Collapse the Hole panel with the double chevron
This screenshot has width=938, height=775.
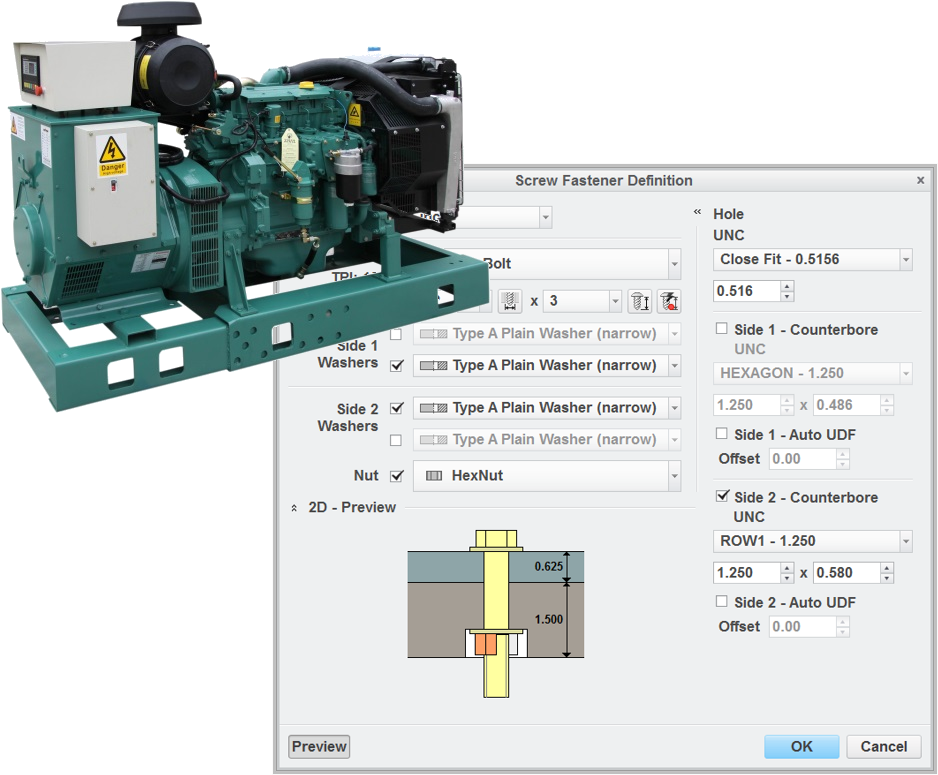pyautogui.click(x=697, y=211)
